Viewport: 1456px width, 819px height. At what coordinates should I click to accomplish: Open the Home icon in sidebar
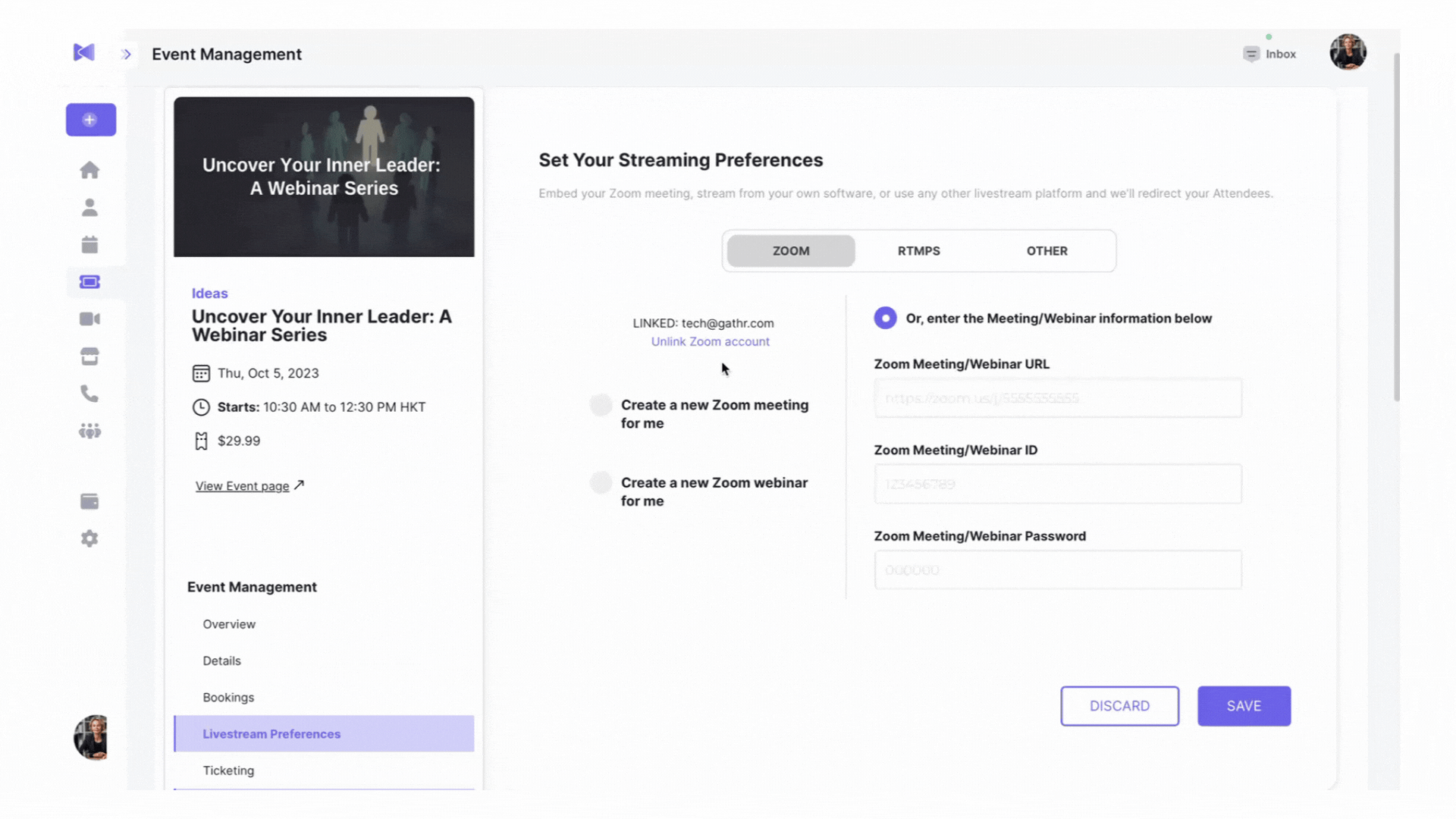[x=89, y=170]
